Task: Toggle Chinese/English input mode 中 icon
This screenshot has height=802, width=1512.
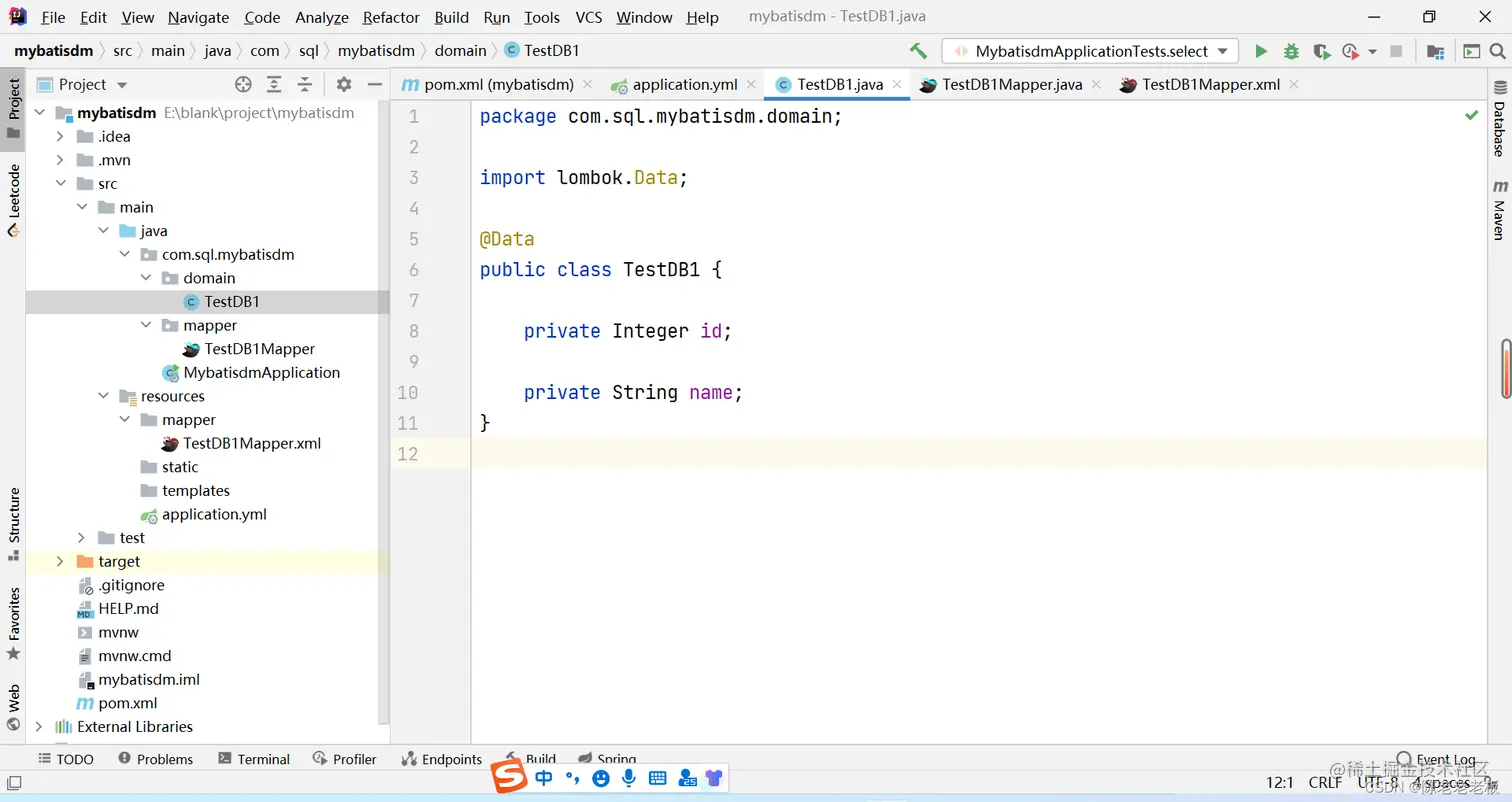Action: pos(544,777)
